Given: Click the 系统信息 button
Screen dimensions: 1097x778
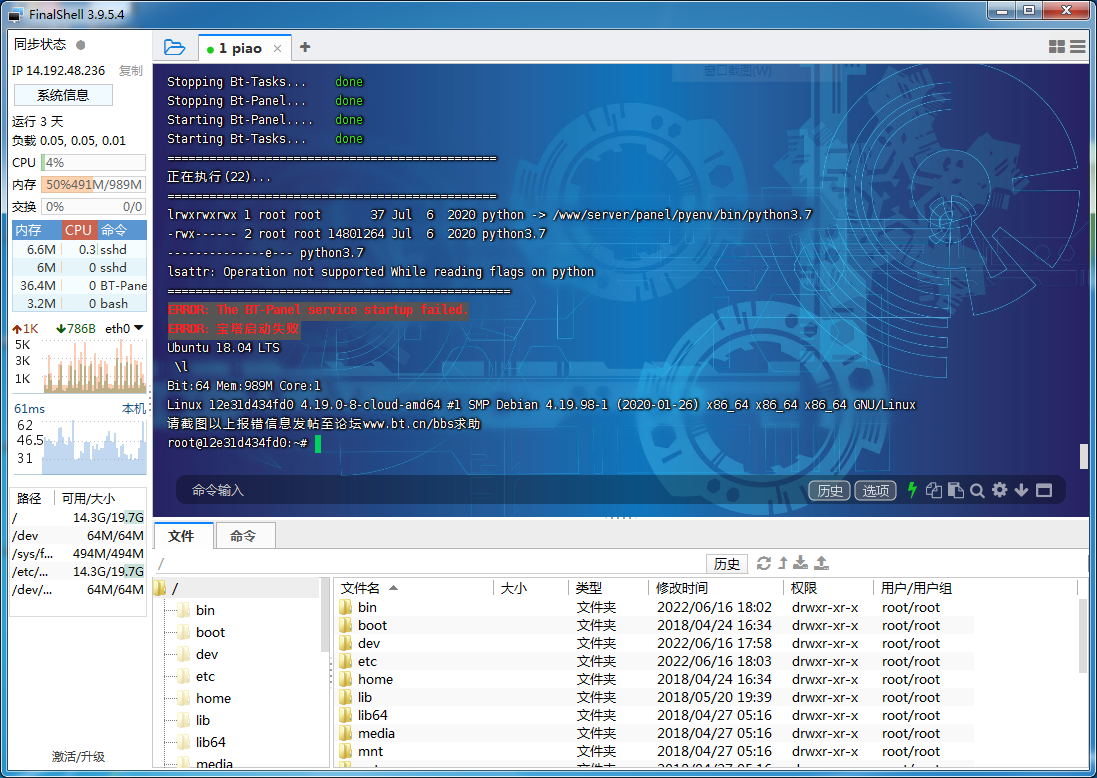Looking at the screenshot, I should pos(63,95).
